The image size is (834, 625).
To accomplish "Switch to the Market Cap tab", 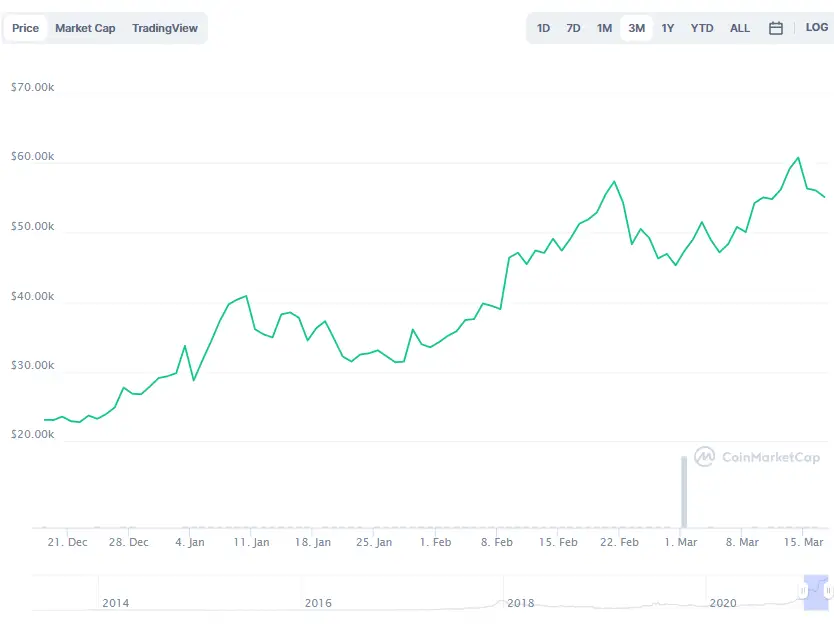I will pos(85,28).
